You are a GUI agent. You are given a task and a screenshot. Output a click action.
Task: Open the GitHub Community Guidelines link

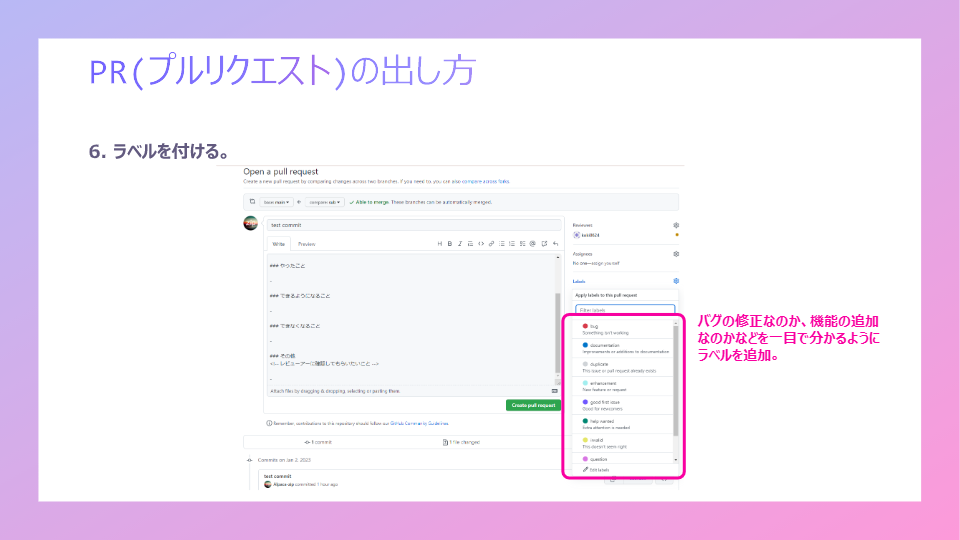coord(419,423)
